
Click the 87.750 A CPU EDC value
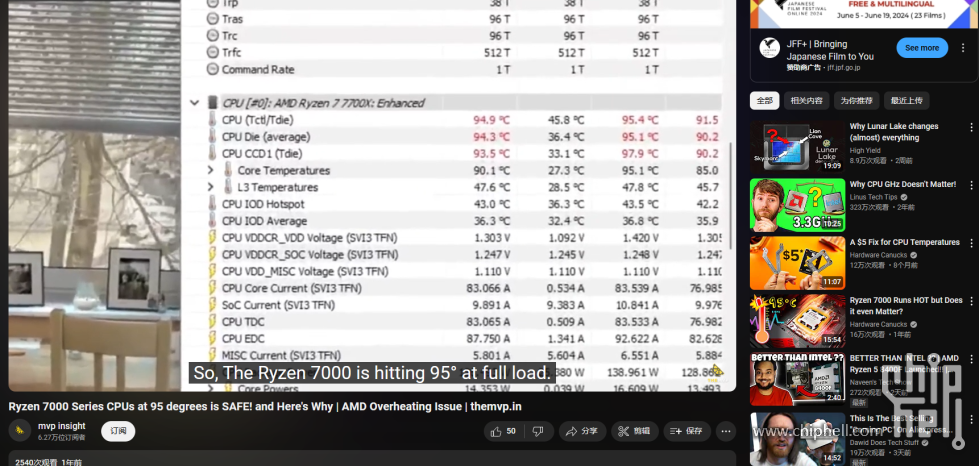pyautogui.click(x=488, y=339)
